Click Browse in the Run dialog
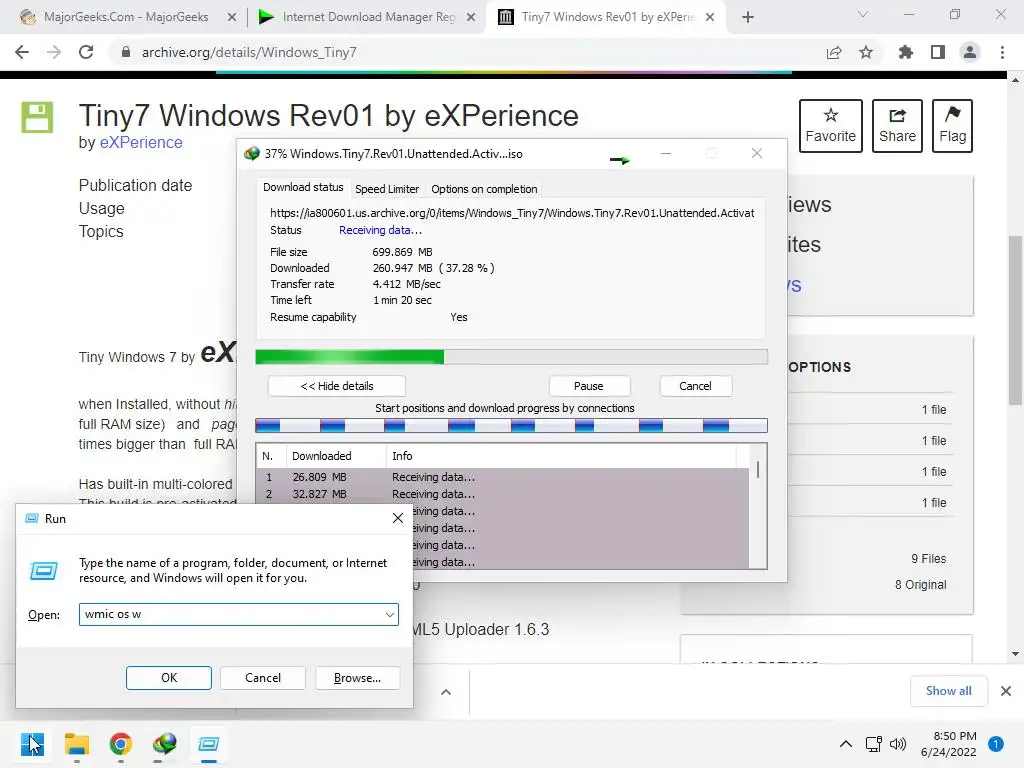The height and width of the screenshot is (768, 1024). [357, 678]
